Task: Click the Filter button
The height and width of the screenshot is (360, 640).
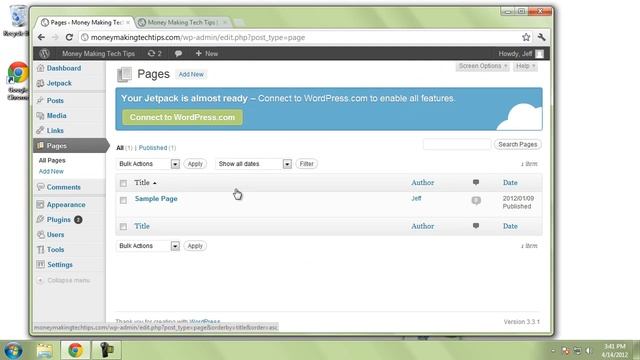Action: coord(307,164)
